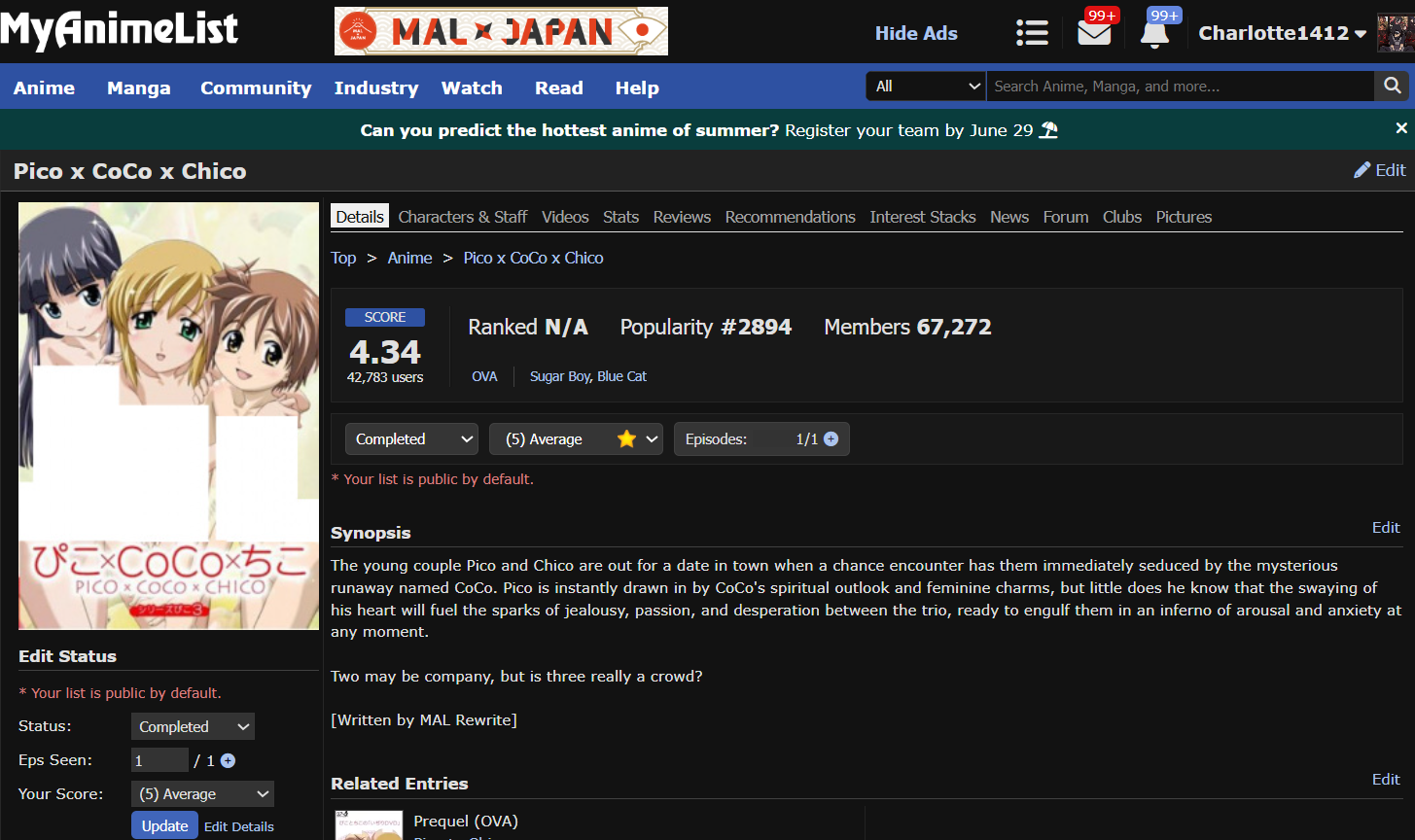The image size is (1415, 840).
Task: Open the Status dropdown under Edit Status
Action: [193, 727]
